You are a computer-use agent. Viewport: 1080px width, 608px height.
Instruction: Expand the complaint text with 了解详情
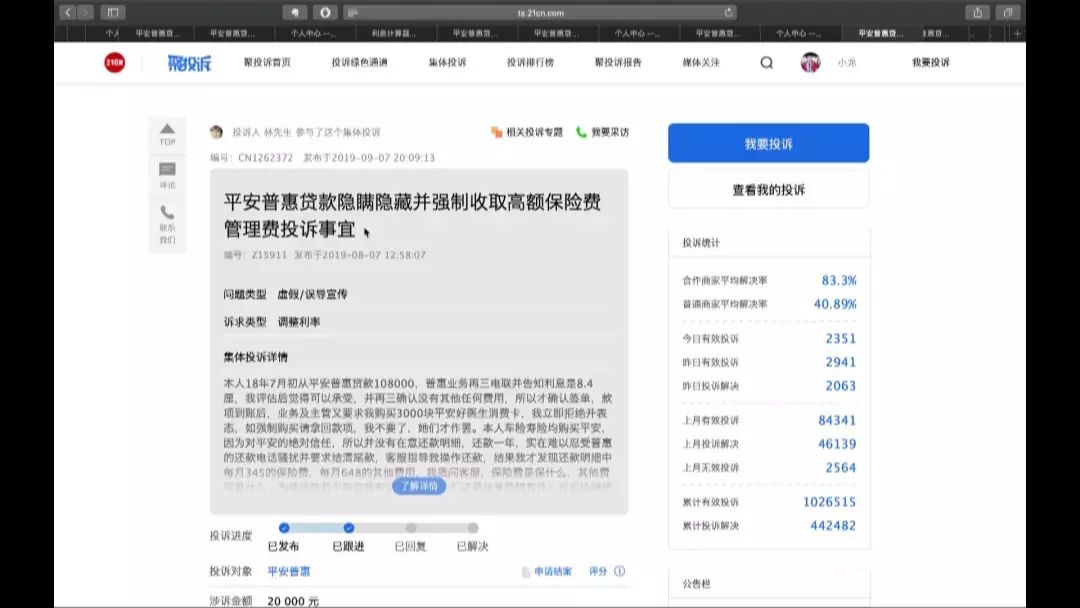[x=419, y=486]
